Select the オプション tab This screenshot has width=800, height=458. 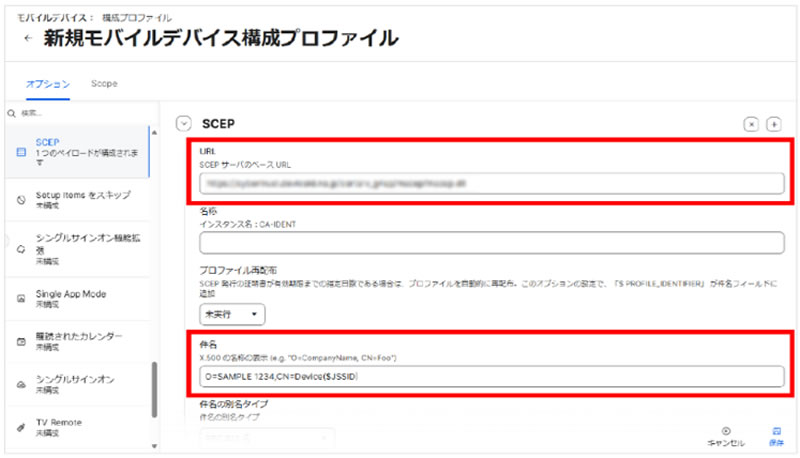(48, 84)
